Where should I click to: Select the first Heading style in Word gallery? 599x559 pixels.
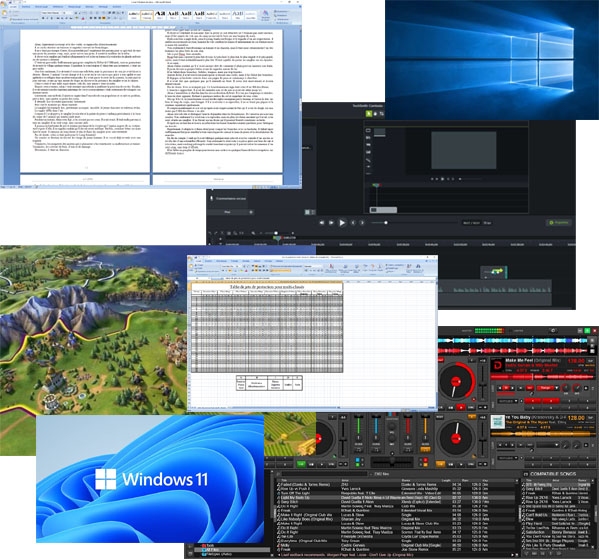pyautogui.click(x=160, y=15)
